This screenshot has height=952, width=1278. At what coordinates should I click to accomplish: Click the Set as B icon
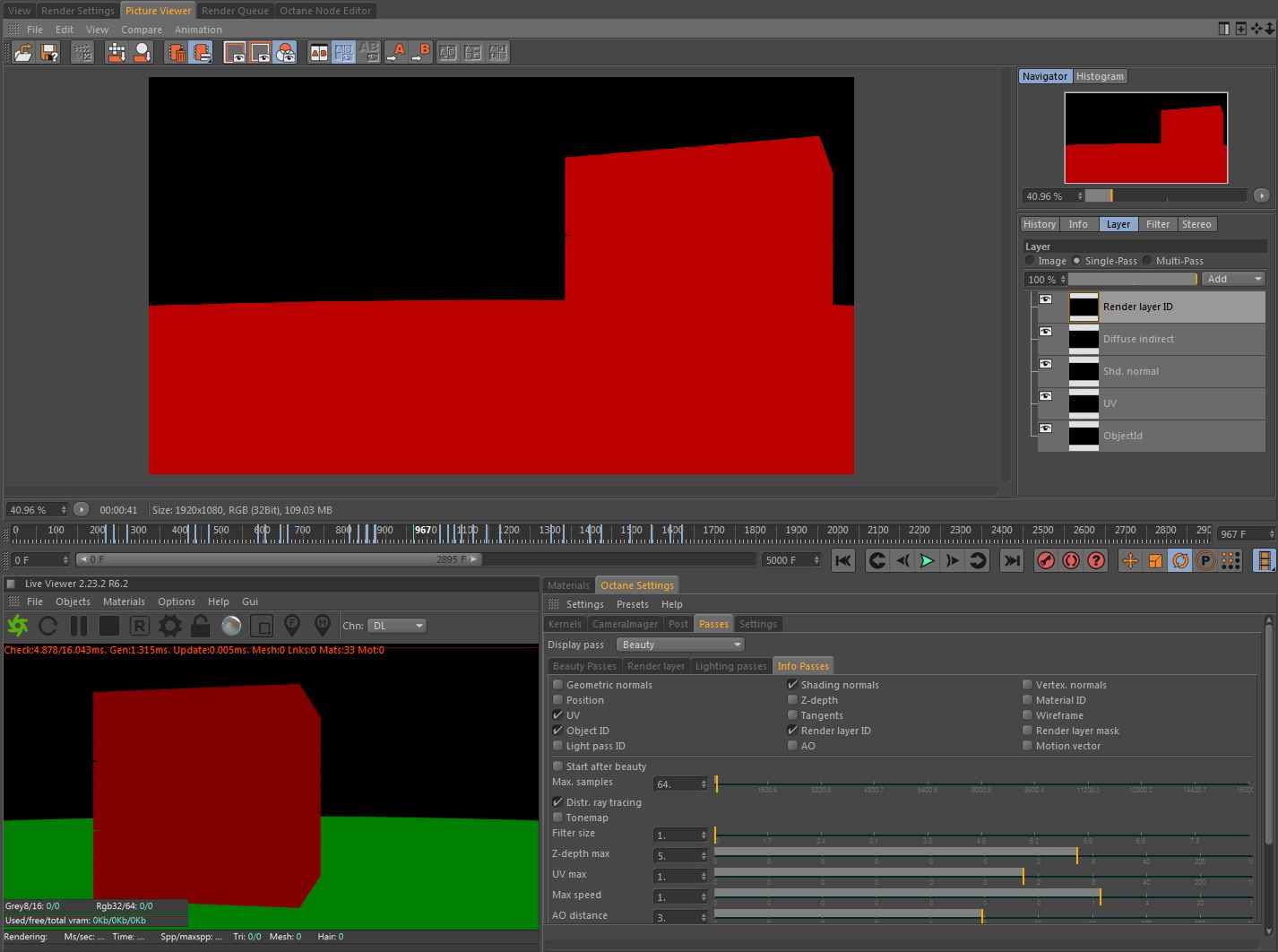point(420,53)
